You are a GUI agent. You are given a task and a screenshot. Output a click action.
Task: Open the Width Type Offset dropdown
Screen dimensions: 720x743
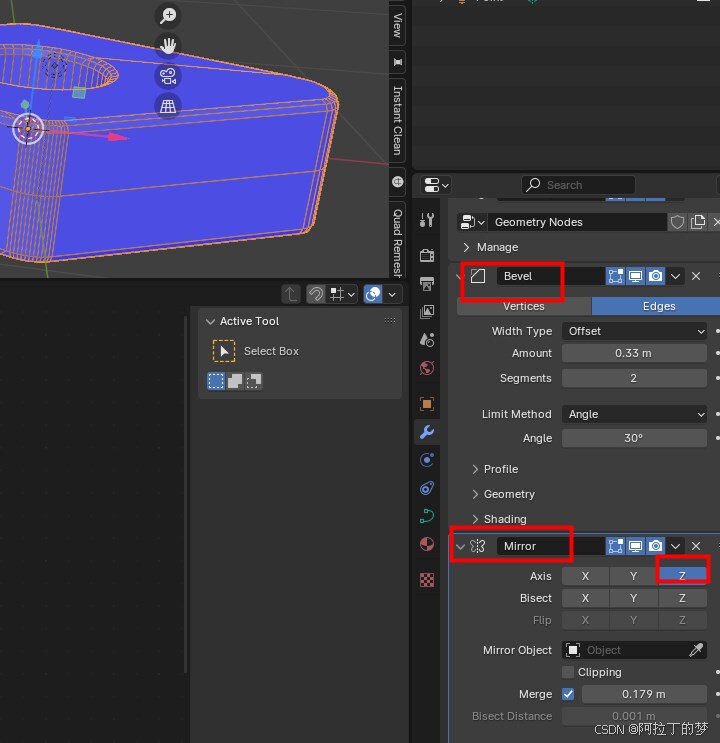click(x=634, y=331)
